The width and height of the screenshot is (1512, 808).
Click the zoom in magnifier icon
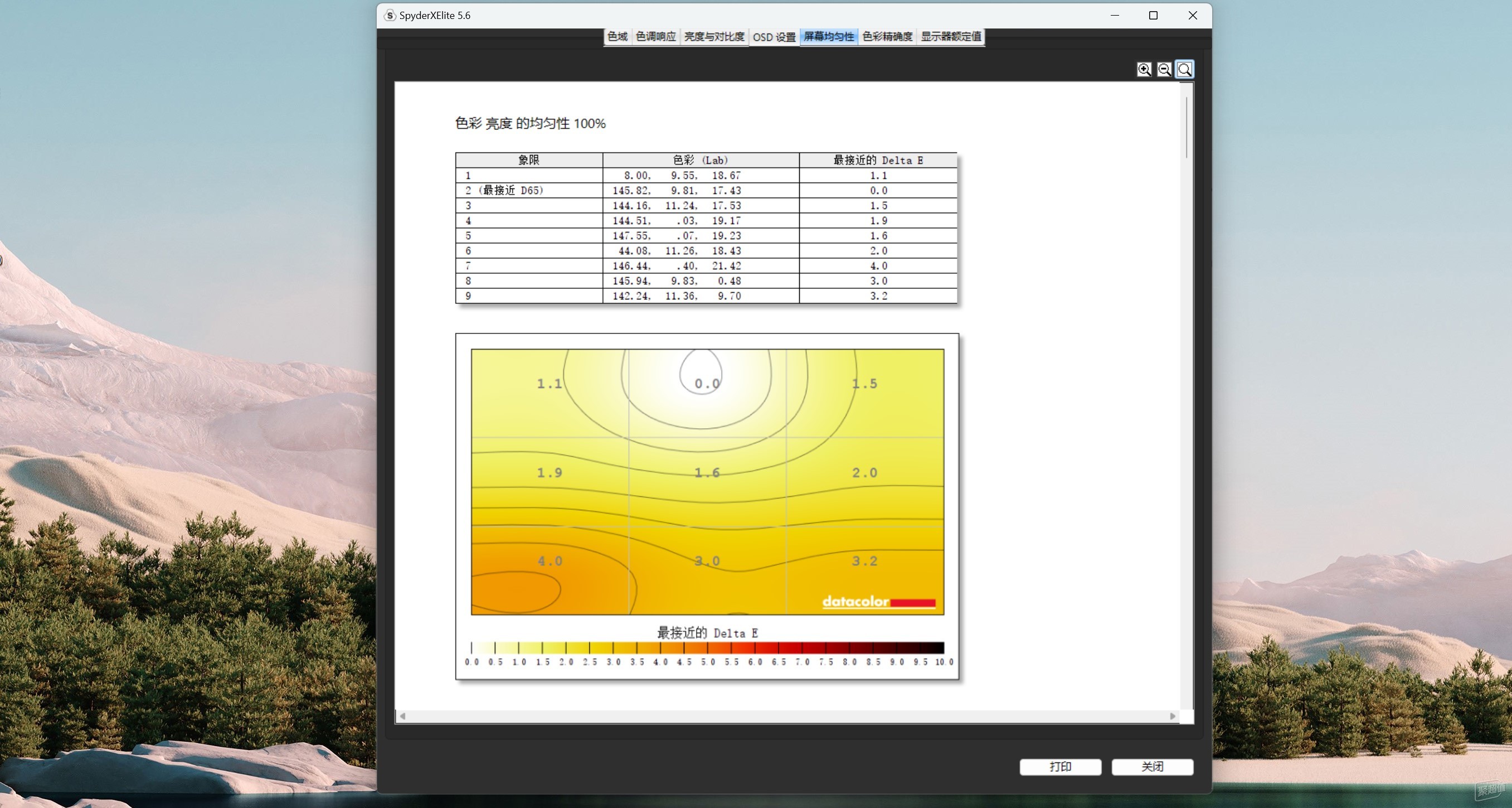pyautogui.click(x=1144, y=69)
